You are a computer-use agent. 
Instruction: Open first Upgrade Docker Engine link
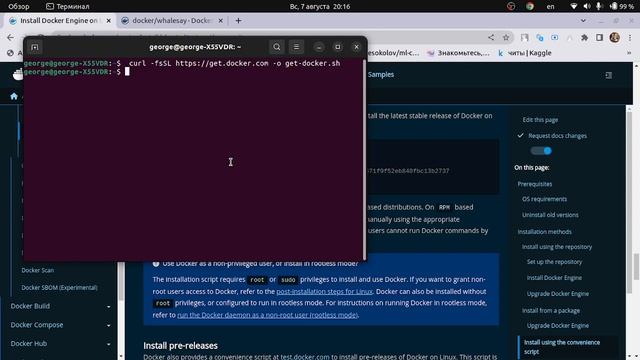click(x=558, y=294)
